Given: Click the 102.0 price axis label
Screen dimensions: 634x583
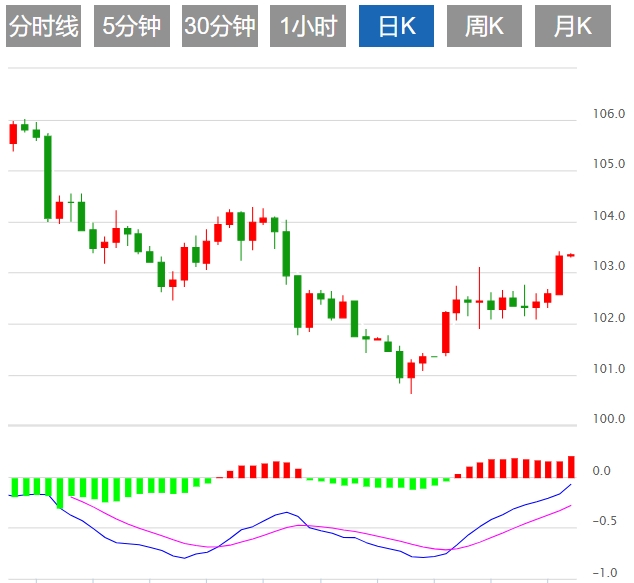Looking at the screenshot, I should tap(609, 318).
